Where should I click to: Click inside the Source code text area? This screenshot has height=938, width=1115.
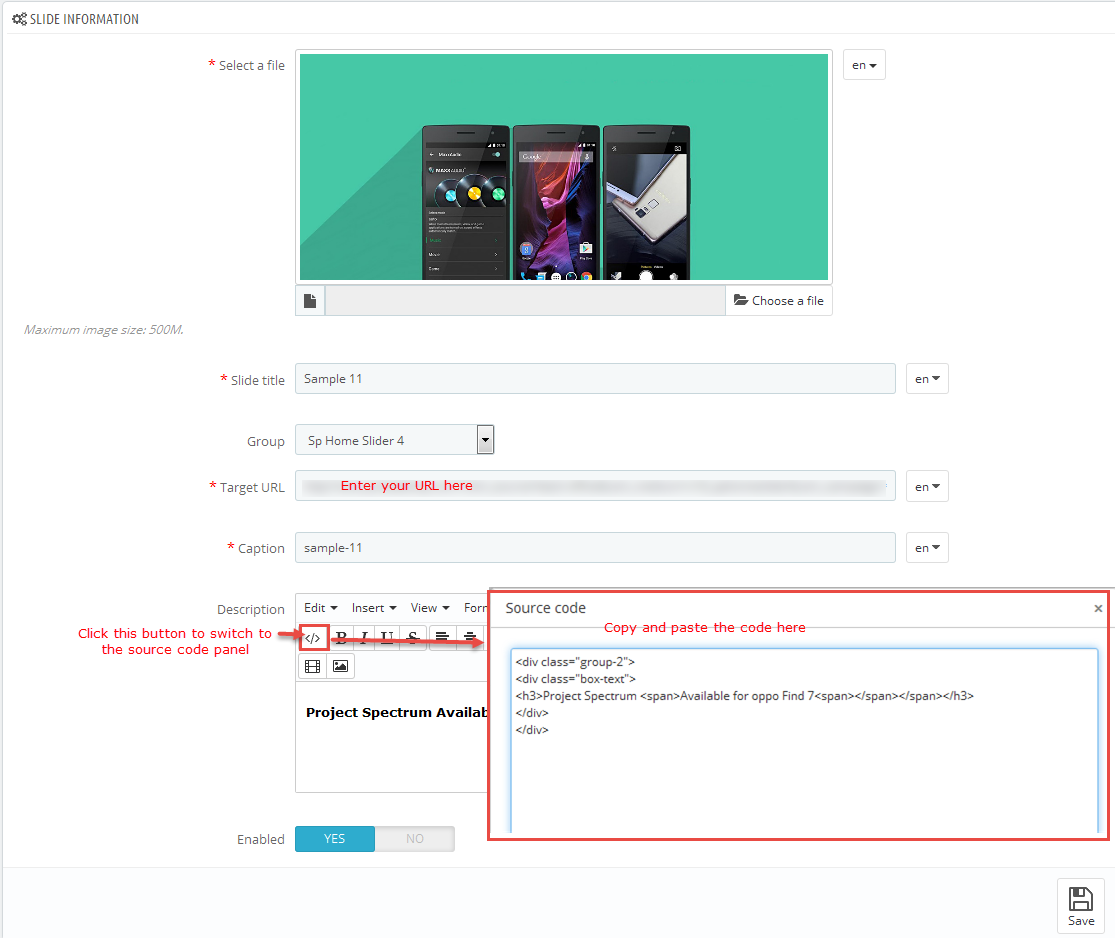[804, 740]
